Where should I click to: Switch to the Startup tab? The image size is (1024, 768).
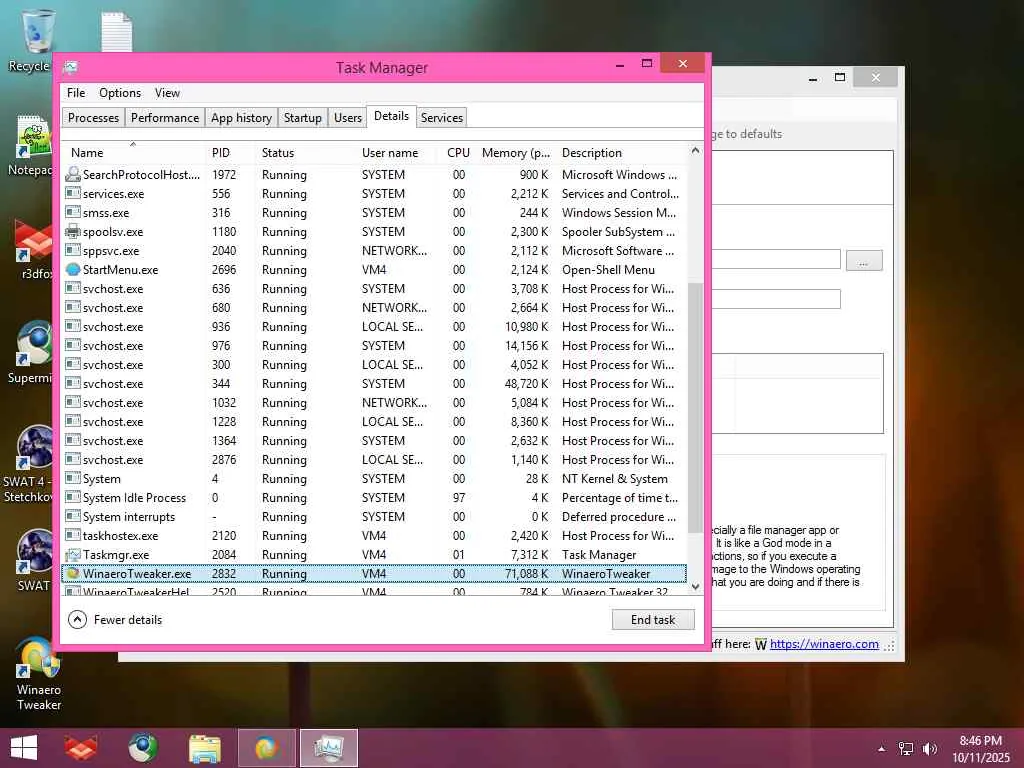pyautogui.click(x=302, y=118)
